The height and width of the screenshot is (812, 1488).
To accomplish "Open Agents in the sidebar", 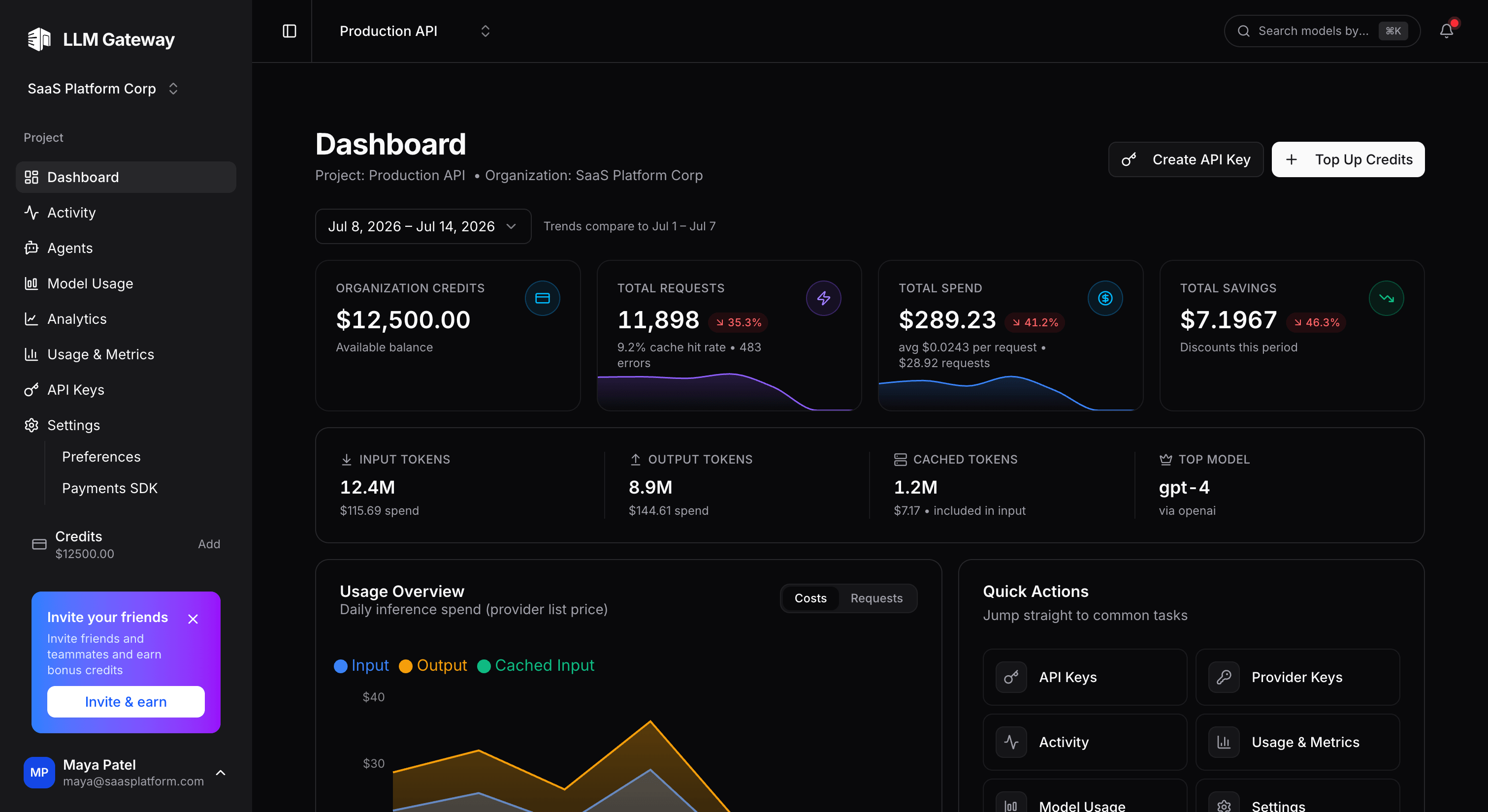I will (x=126, y=248).
